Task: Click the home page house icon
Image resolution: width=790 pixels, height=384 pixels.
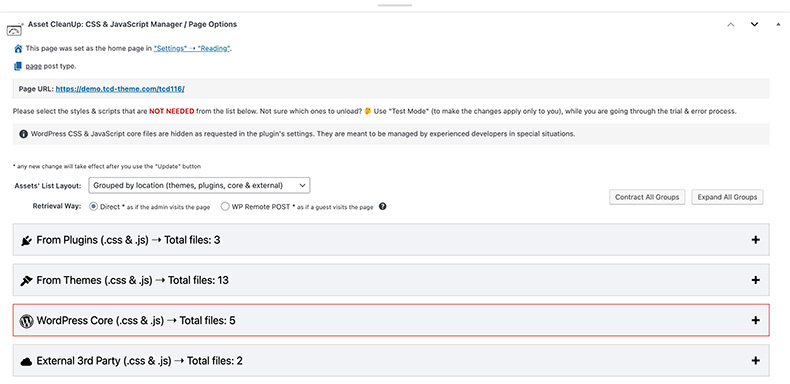Action: 18,49
